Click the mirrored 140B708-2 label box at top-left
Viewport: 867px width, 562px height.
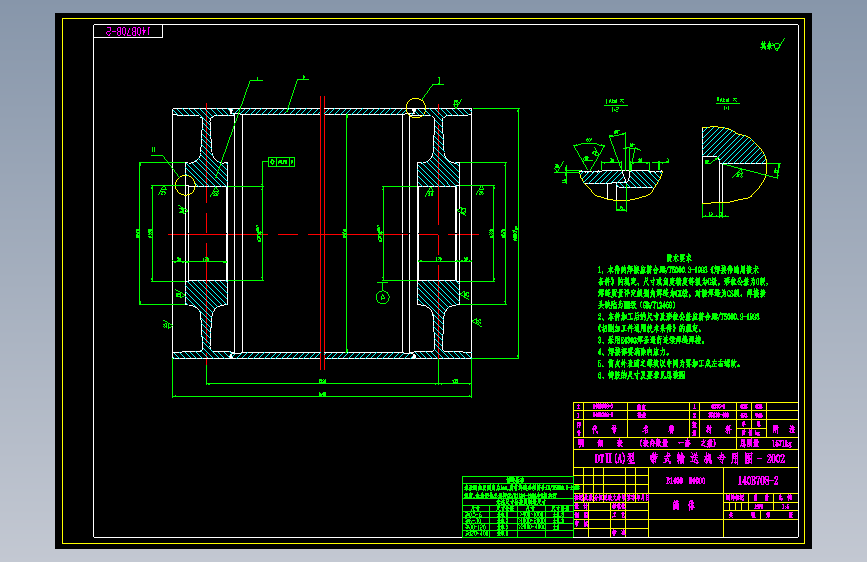[x=128, y=31]
